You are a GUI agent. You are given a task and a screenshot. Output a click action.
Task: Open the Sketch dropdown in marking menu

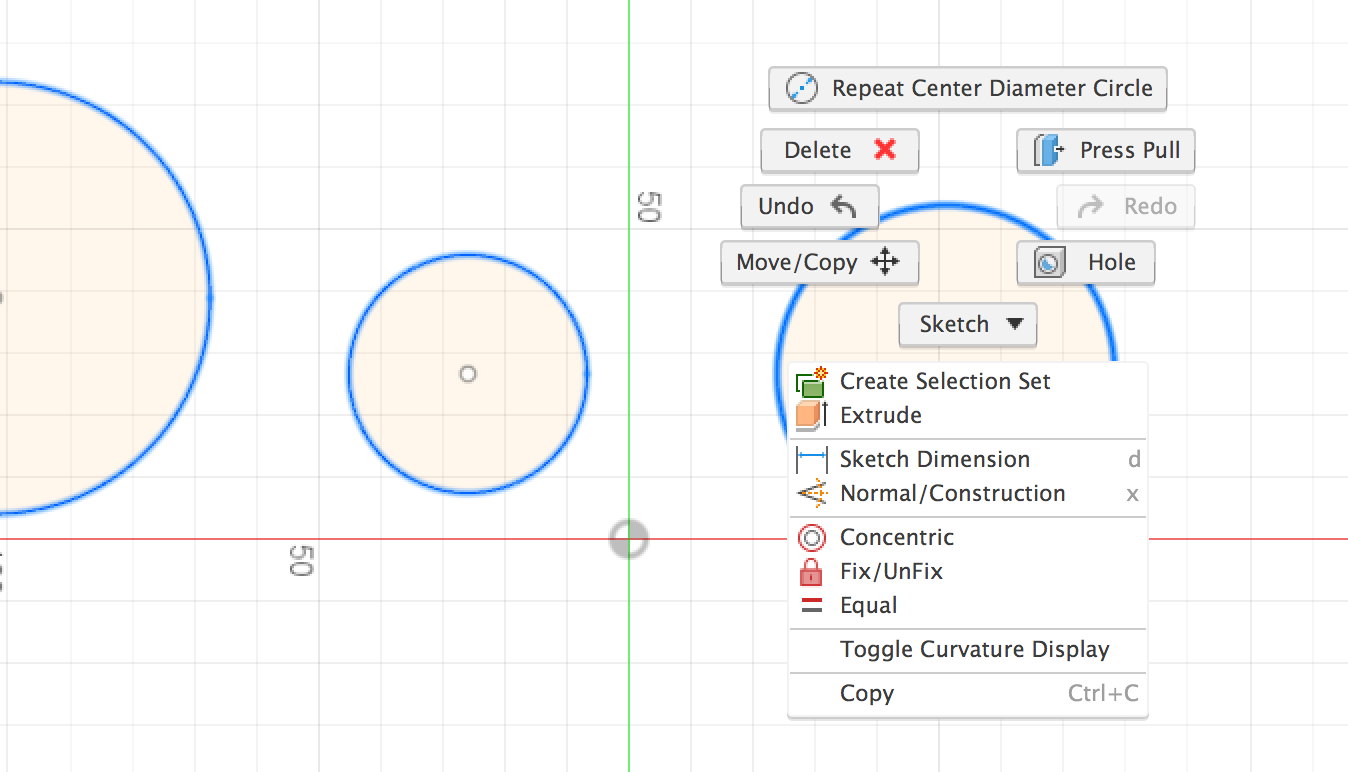coord(968,324)
